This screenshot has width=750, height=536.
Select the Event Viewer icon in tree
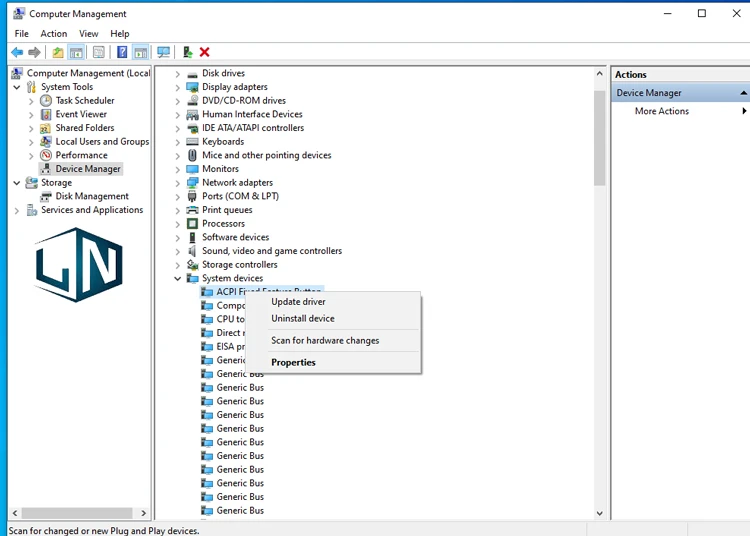point(46,115)
